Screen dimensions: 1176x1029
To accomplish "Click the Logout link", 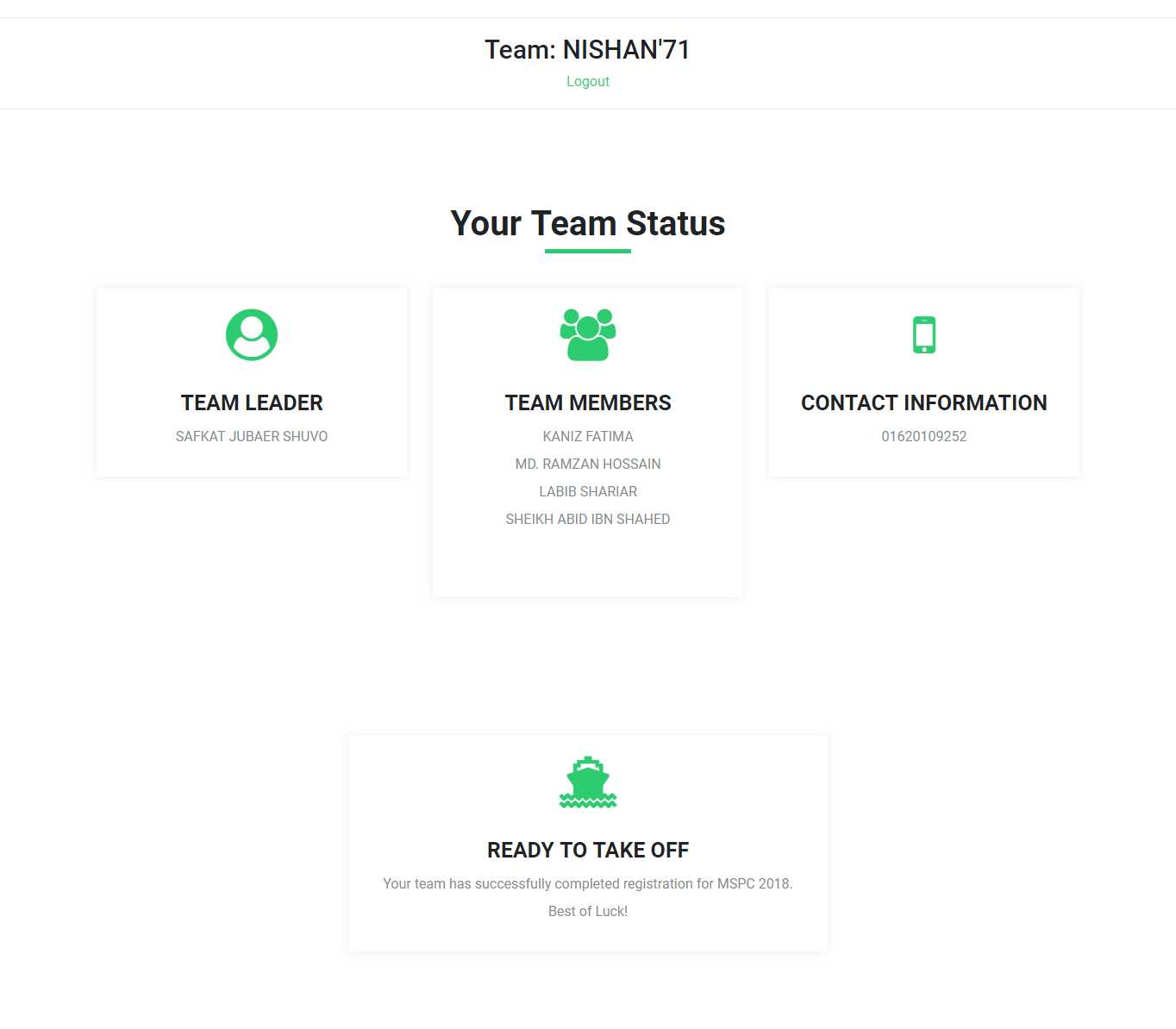I will pyautogui.click(x=588, y=81).
